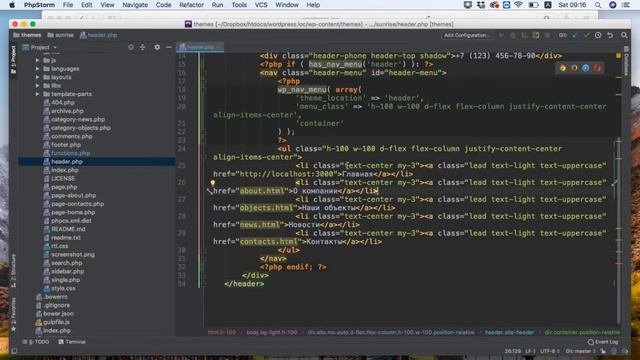Screen dimensions: 640x360
Task: Open Git master branch selector in status bar
Action: pyautogui.click(x=580, y=351)
